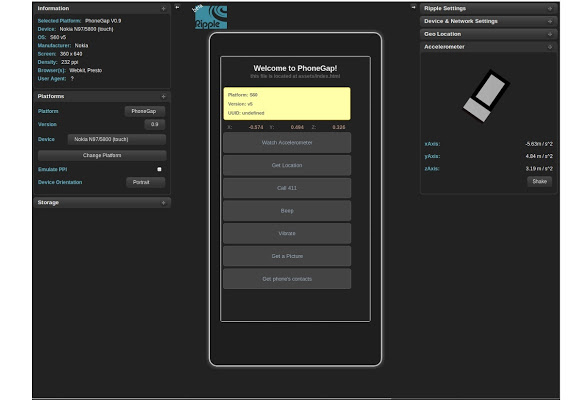Tap the Get Location button
This screenshot has height=400, width=582.
(x=287, y=165)
